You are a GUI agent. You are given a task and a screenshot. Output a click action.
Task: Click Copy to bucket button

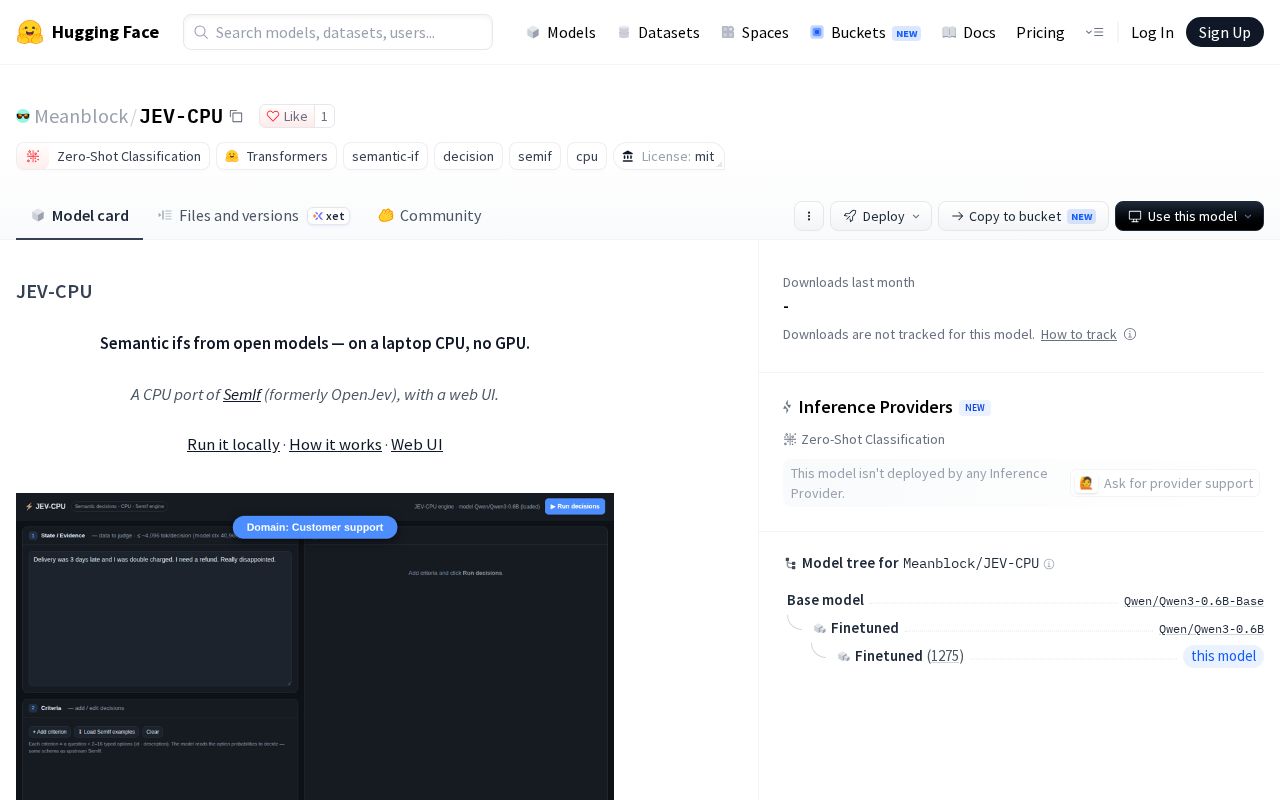(x=1023, y=216)
